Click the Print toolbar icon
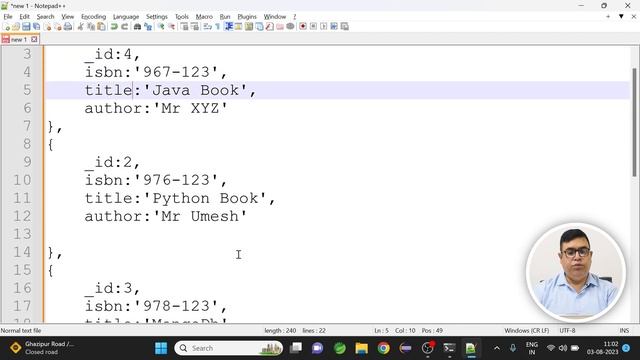This screenshot has width=640, height=360. [68, 27]
